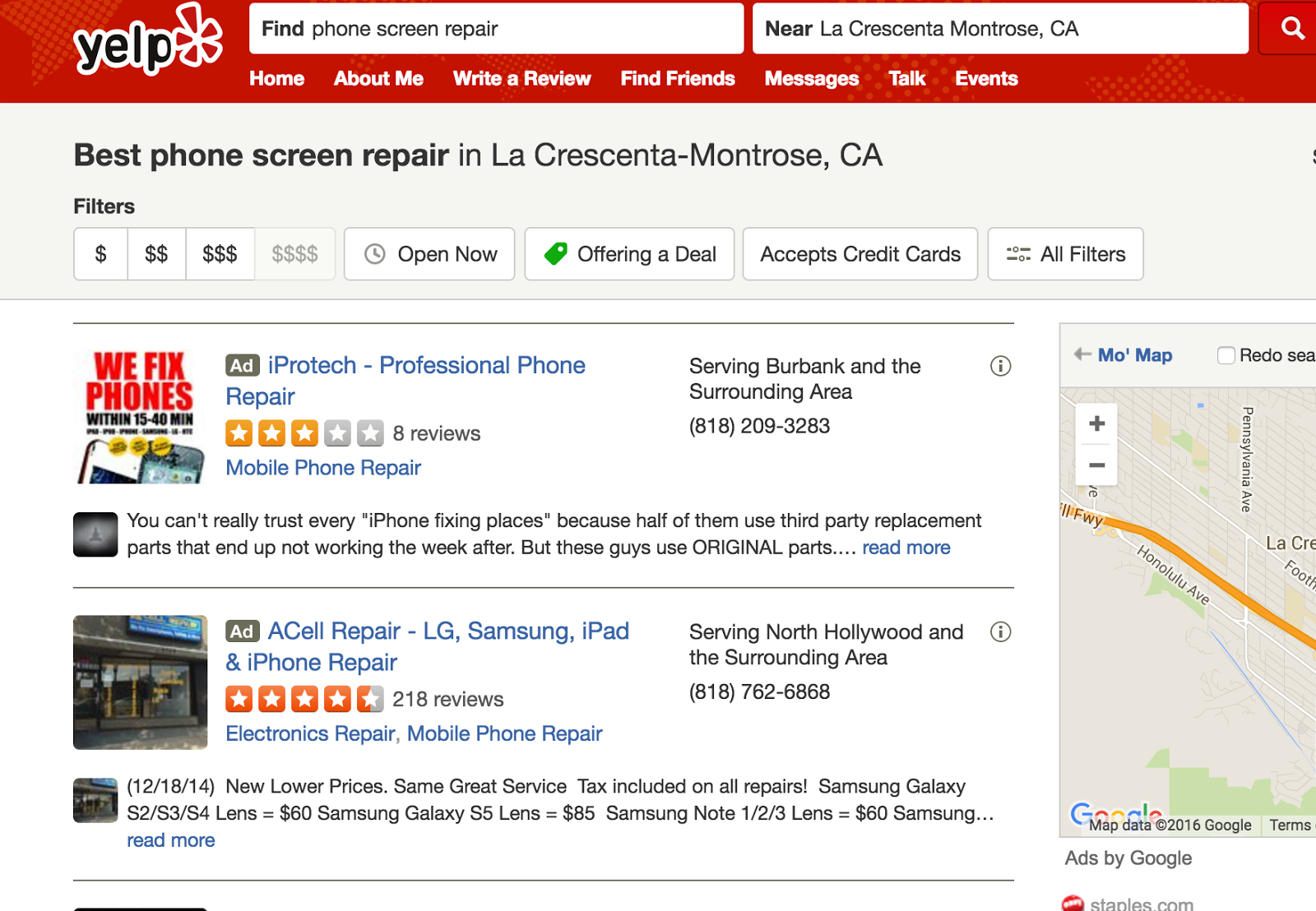Screen dimensions: 1316x911
Task: Click the Mobile Phone Repair category link
Action: point(323,467)
